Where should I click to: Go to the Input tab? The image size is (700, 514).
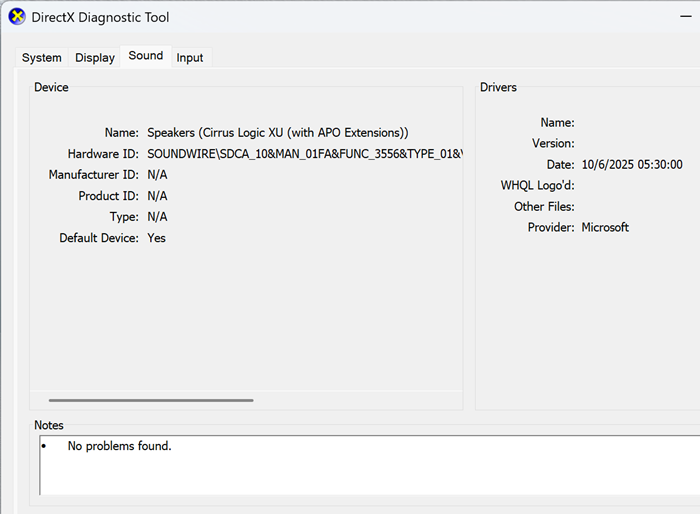tap(190, 58)
